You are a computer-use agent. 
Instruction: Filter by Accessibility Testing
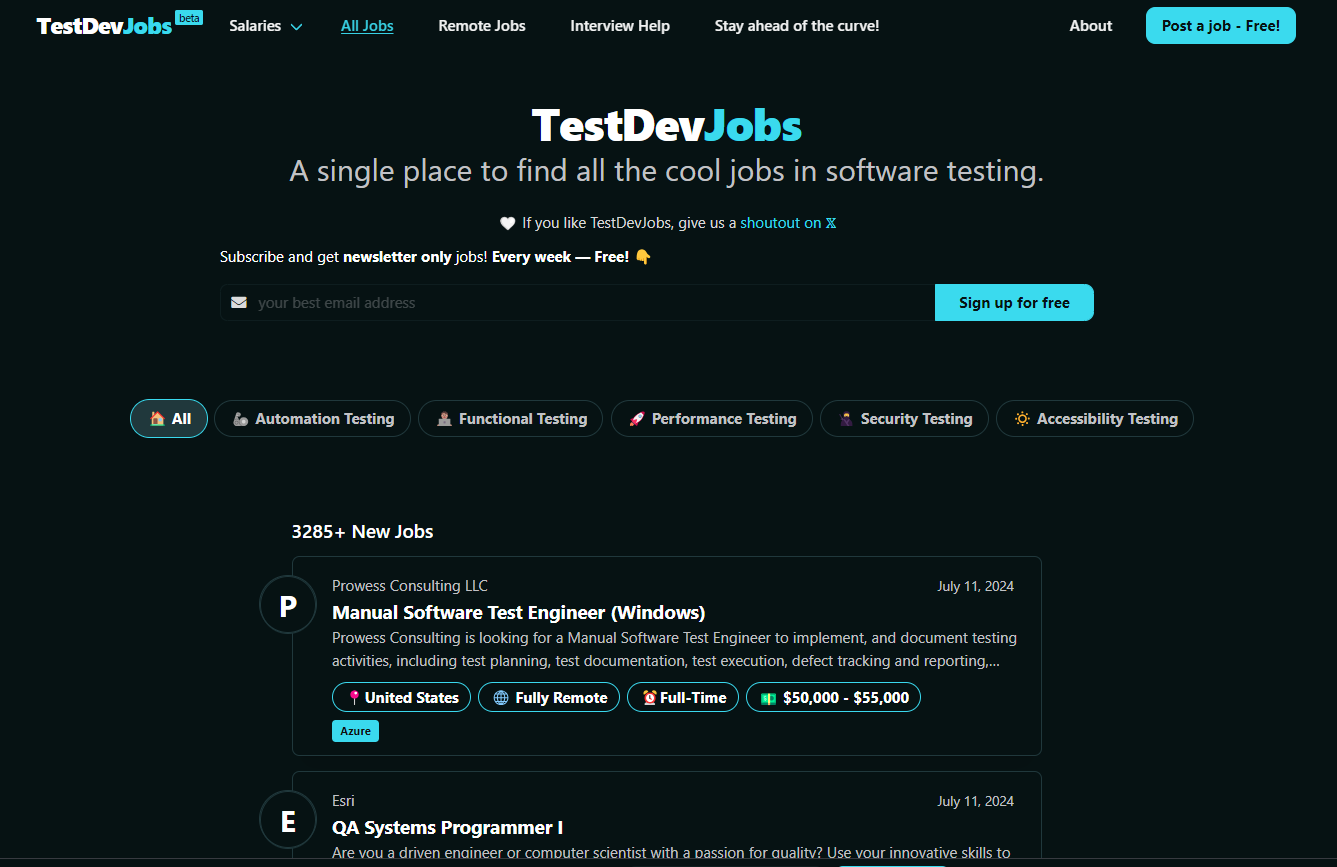point(1095,419)
